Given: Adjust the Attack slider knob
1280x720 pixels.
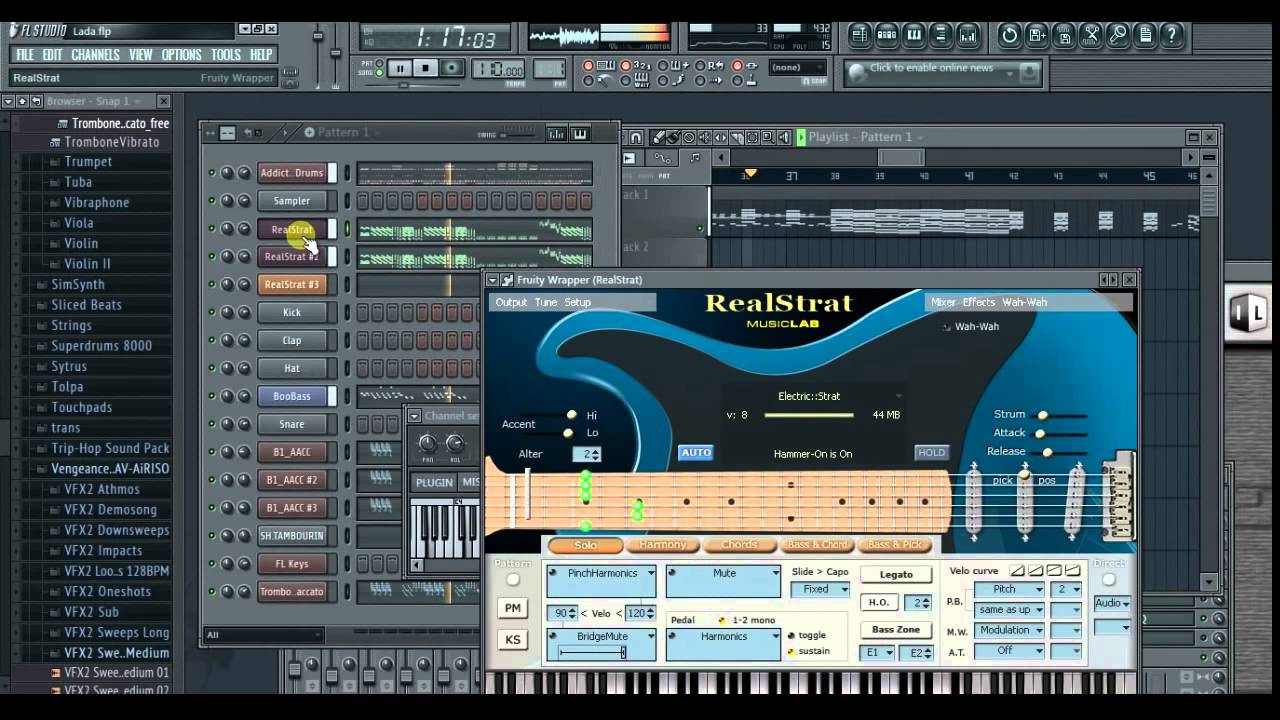Looking at the screenshot, I should point(1040,433).
